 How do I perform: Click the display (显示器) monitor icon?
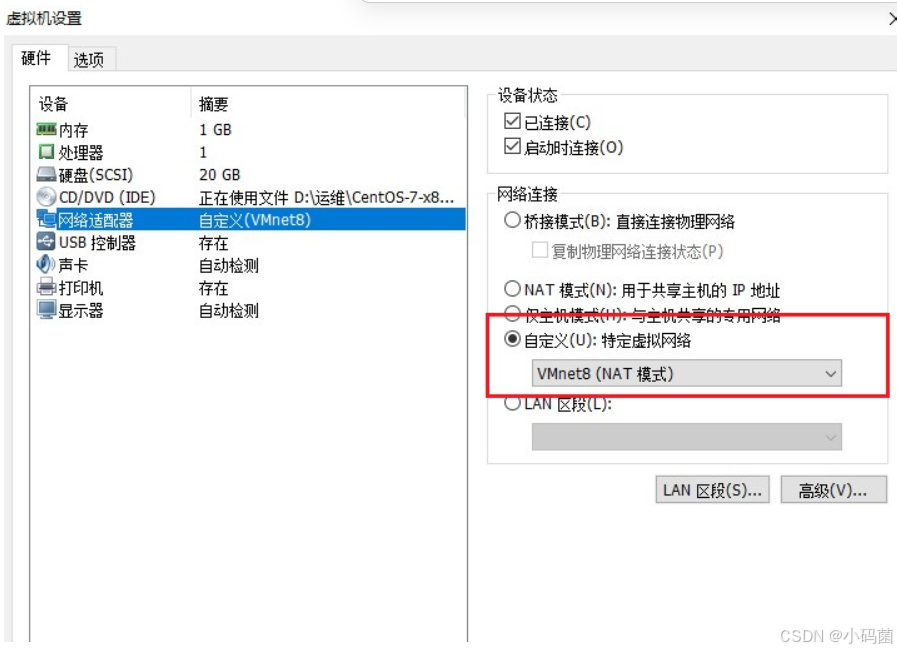tap(46, 309)
